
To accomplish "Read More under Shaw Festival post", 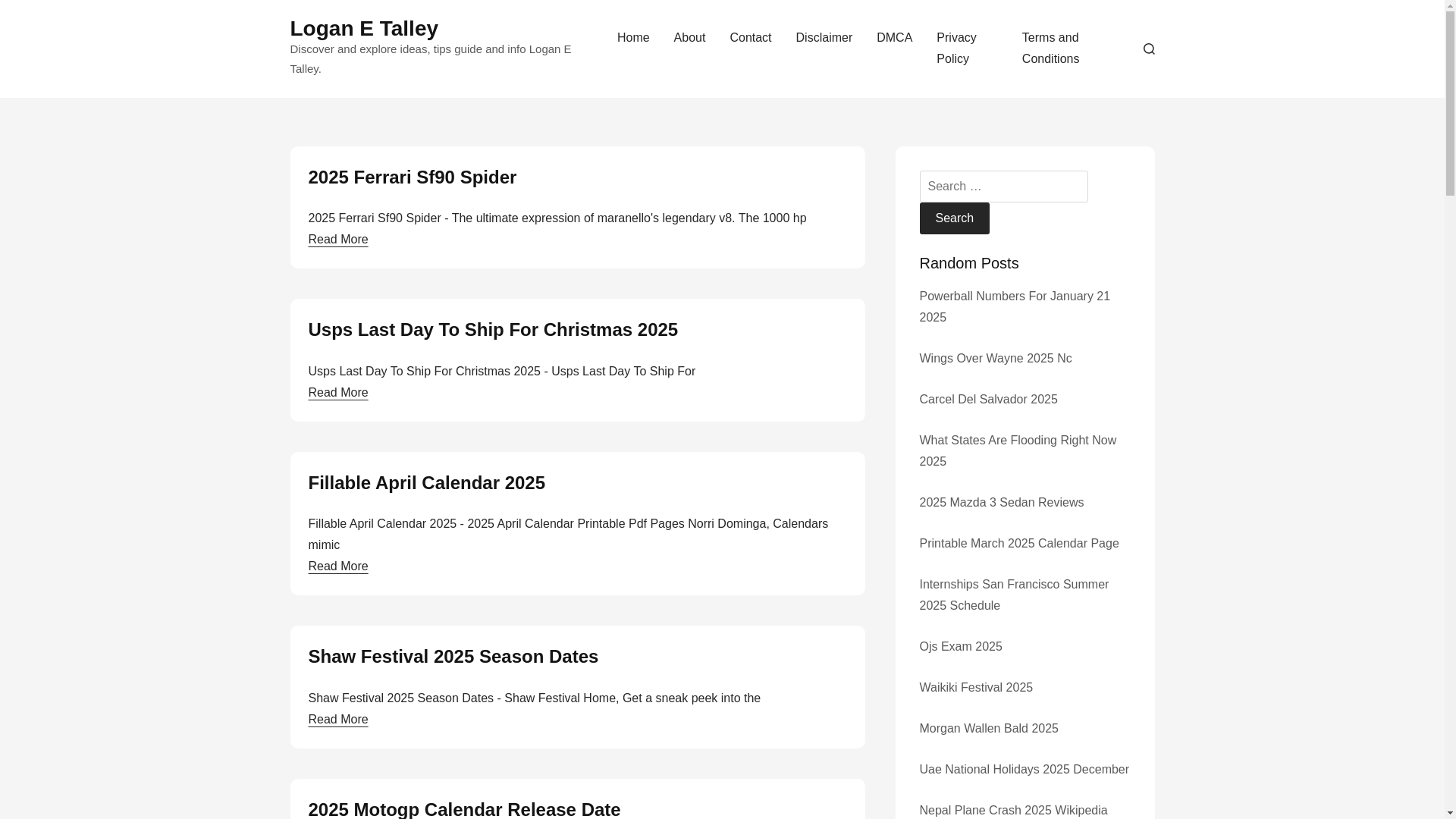I will click(x=337, y=720).
